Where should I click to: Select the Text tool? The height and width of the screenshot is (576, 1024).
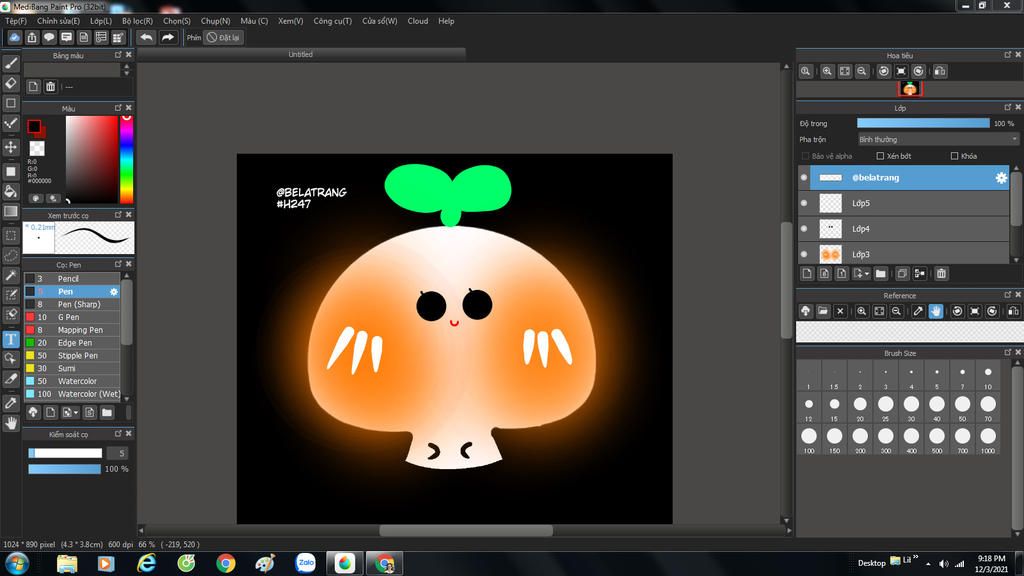click(x=11, y=339)
